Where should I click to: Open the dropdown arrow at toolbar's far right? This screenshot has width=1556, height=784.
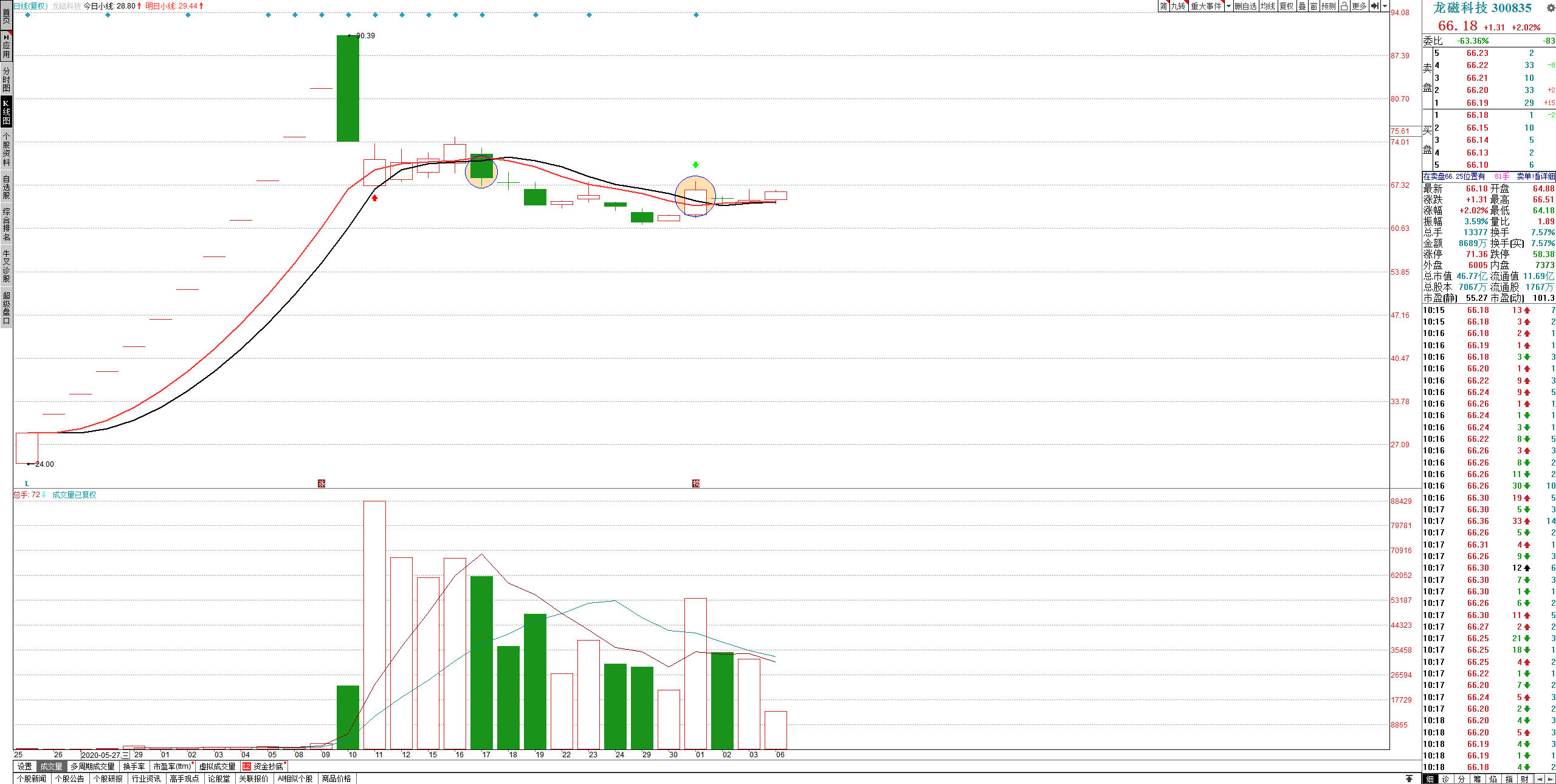coord(1385,6)
